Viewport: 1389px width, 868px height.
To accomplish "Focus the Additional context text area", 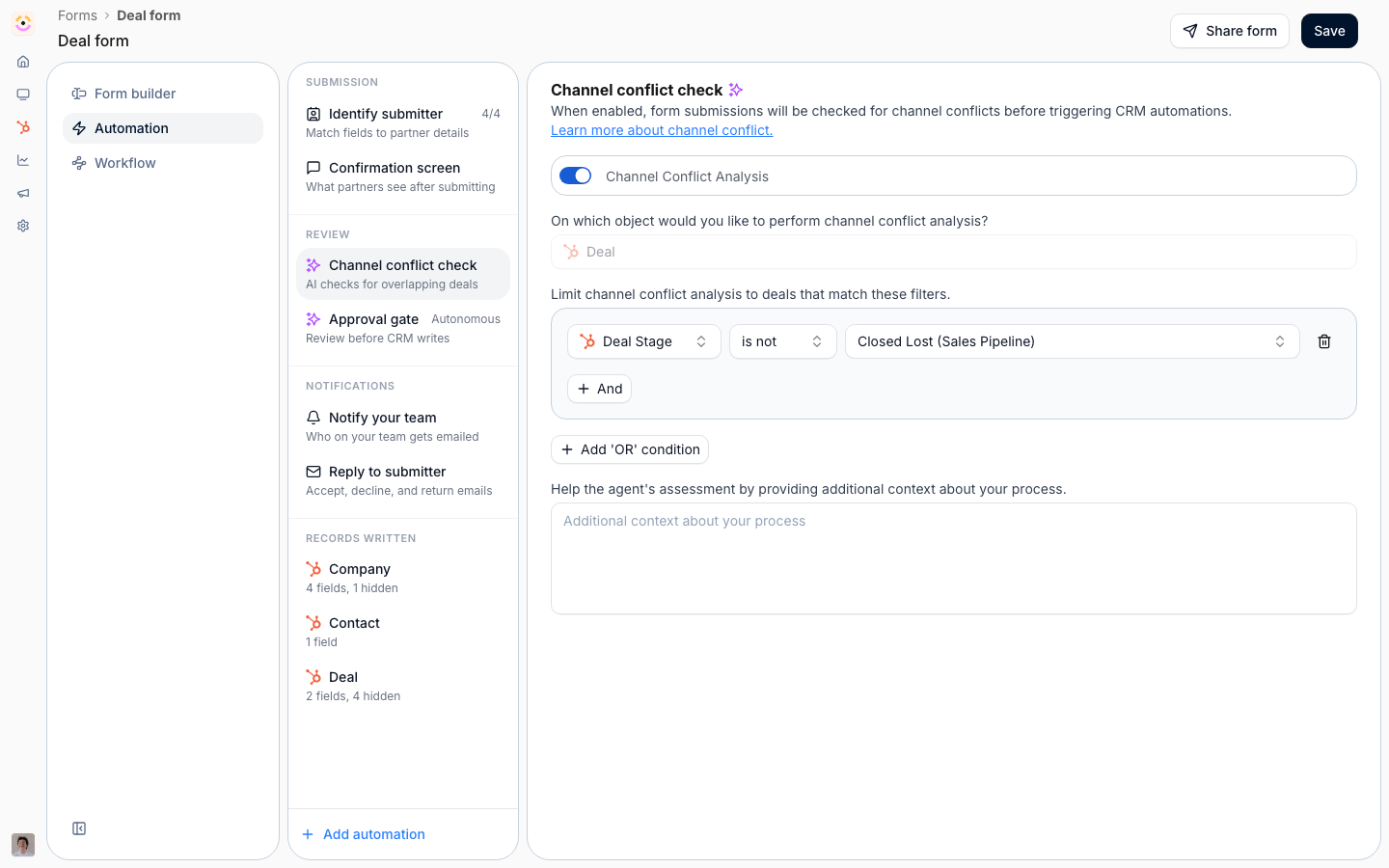I will pyautogui.click(x=954, y=558).
